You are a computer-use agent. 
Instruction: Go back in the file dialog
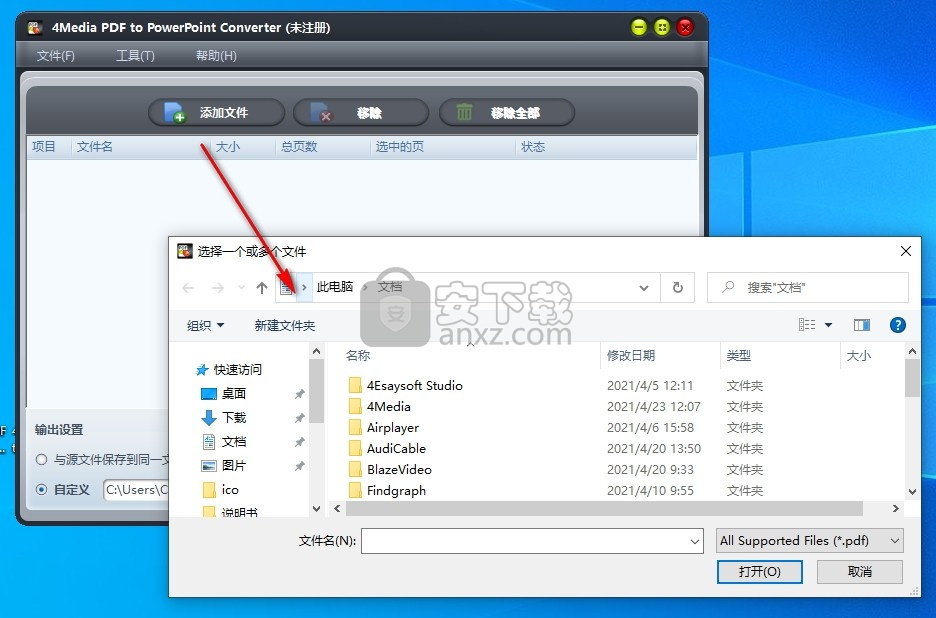pos(189,288)
